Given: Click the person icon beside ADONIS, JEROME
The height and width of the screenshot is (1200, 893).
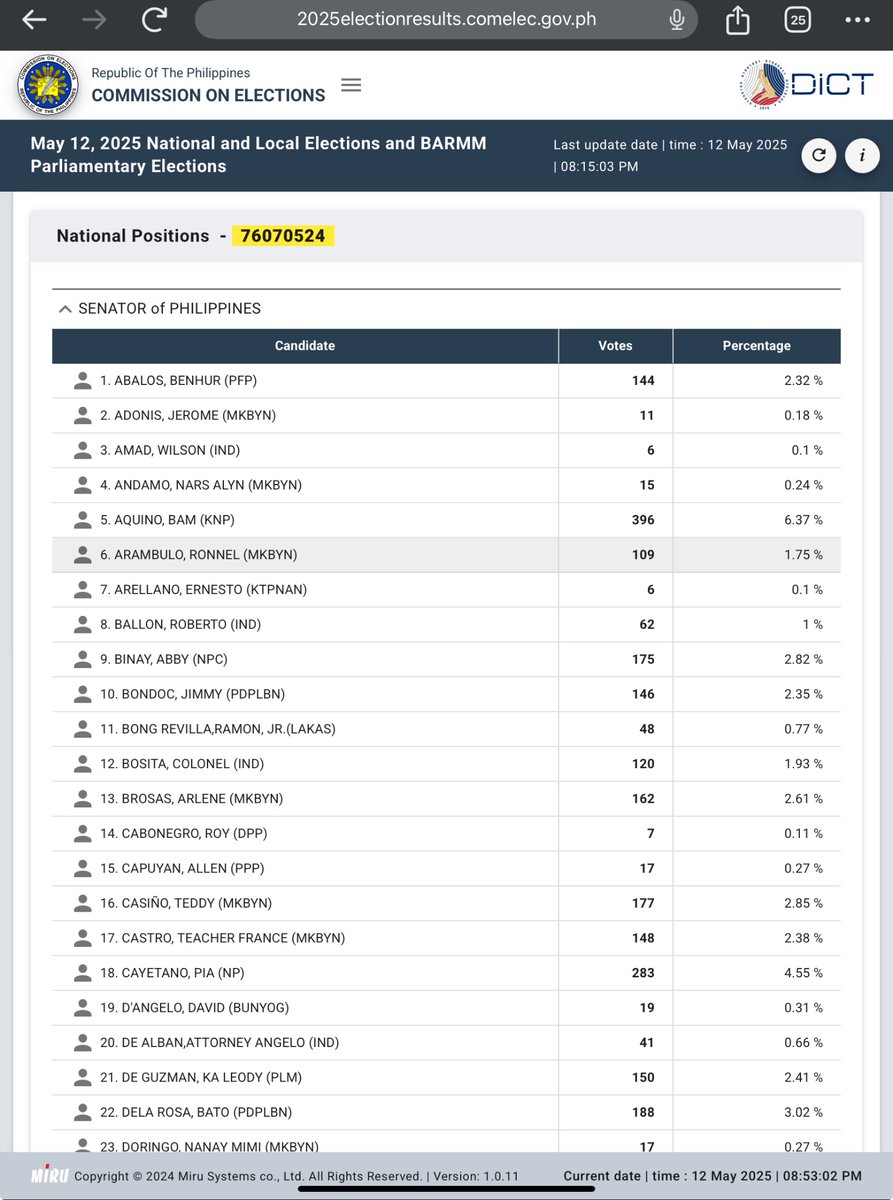Looking at the screenshot, I should click(x=83, y=415).
